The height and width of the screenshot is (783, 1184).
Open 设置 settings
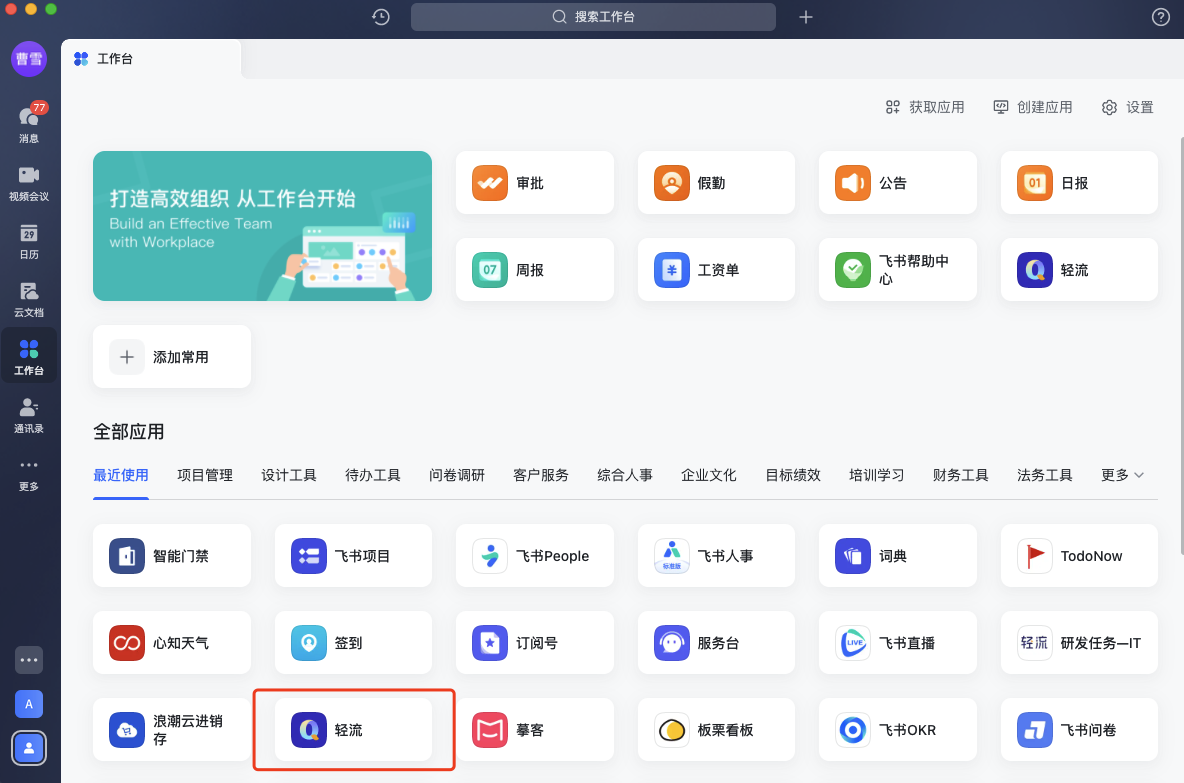tap(1127, 107)
